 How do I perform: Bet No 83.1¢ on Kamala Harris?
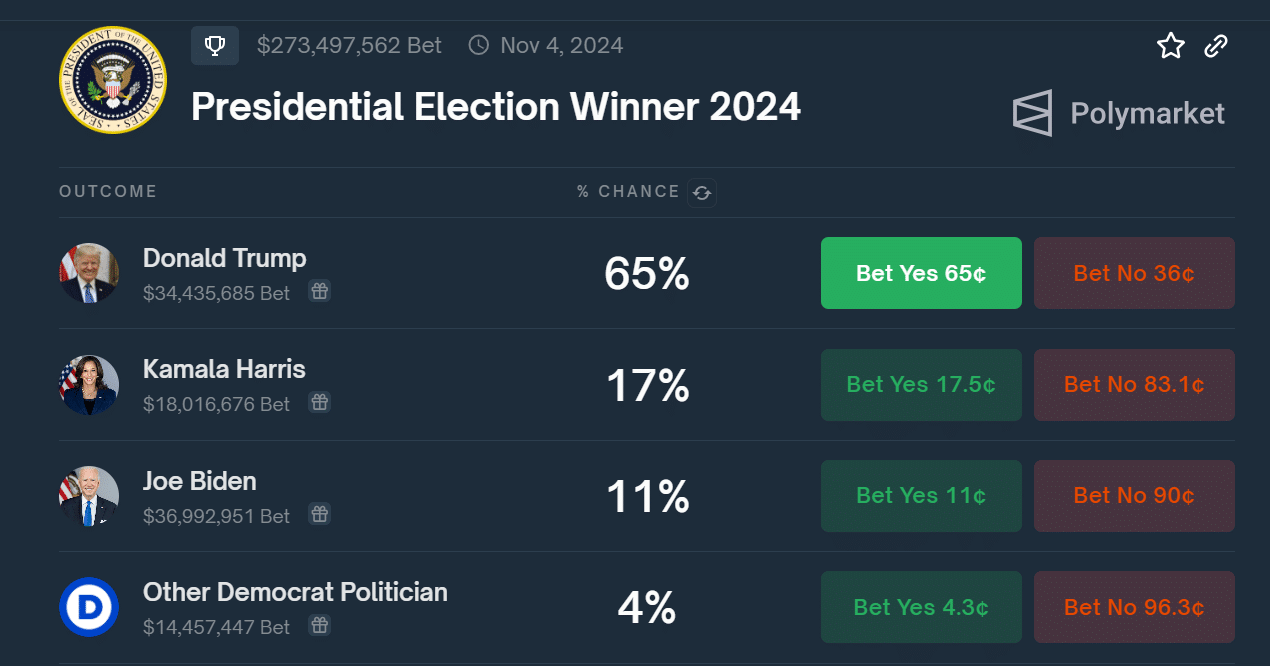tap(1134, 385)
